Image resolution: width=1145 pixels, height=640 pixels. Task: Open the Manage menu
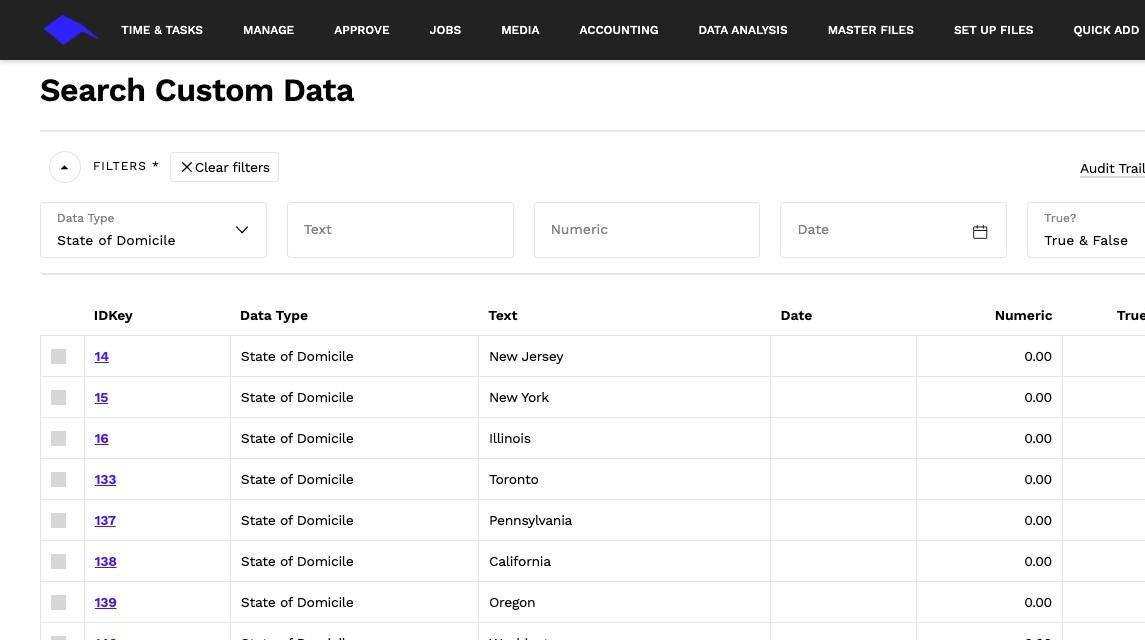[268, 30]
